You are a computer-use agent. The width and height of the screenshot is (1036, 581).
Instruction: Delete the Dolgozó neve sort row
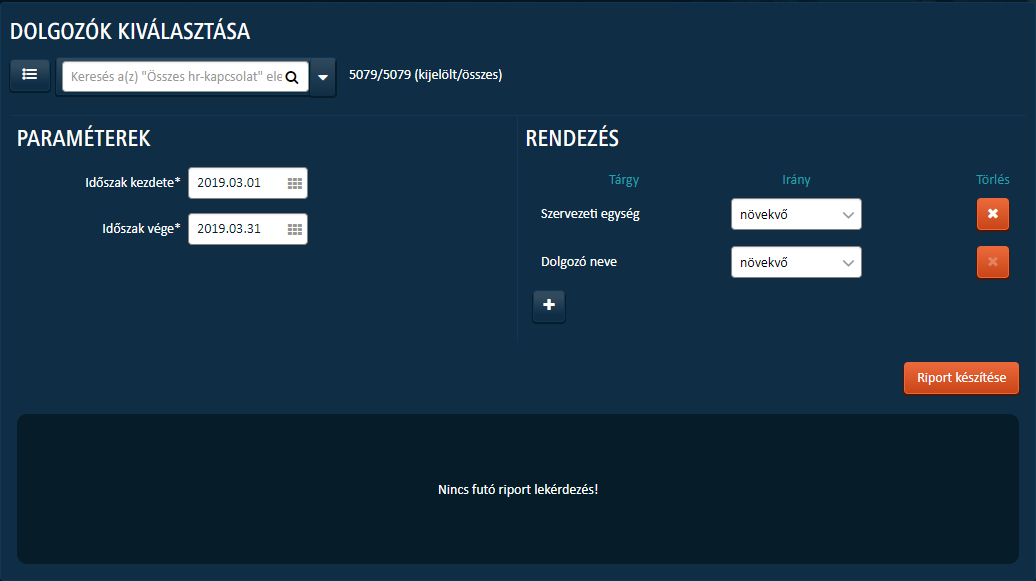pos(992,262)
